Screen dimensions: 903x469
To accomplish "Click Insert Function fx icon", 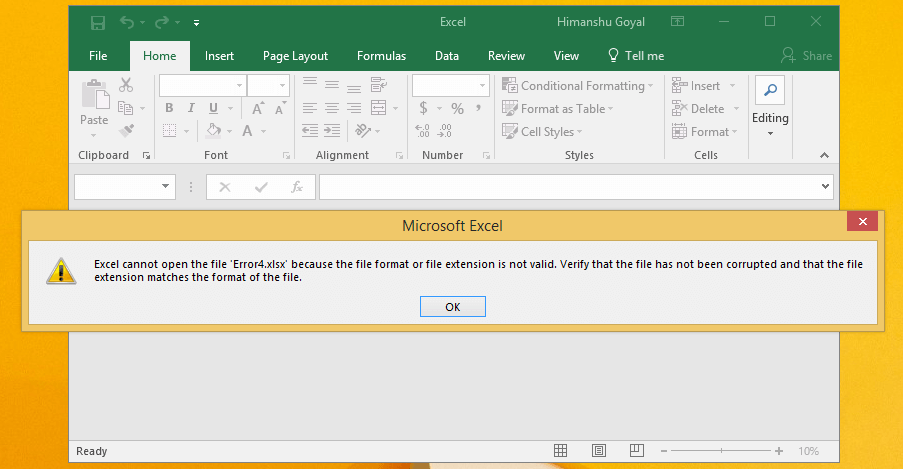I will [297, 187].
